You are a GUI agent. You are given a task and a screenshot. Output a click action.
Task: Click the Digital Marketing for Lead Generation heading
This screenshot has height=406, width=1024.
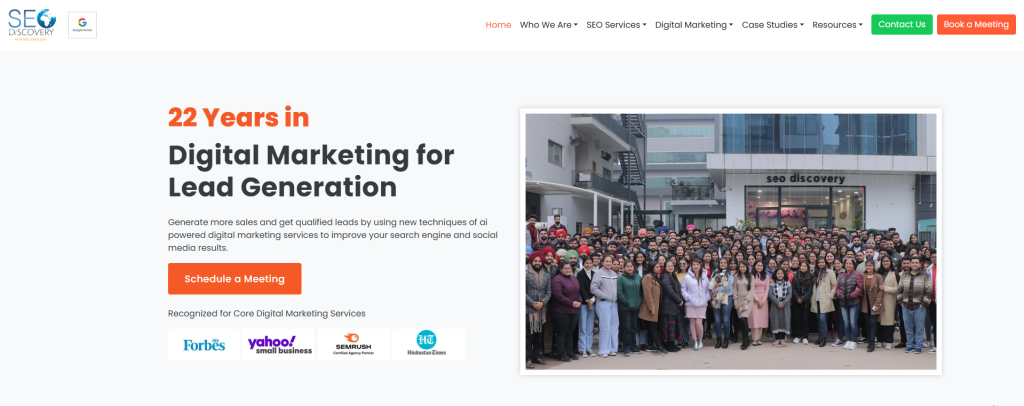311,171
